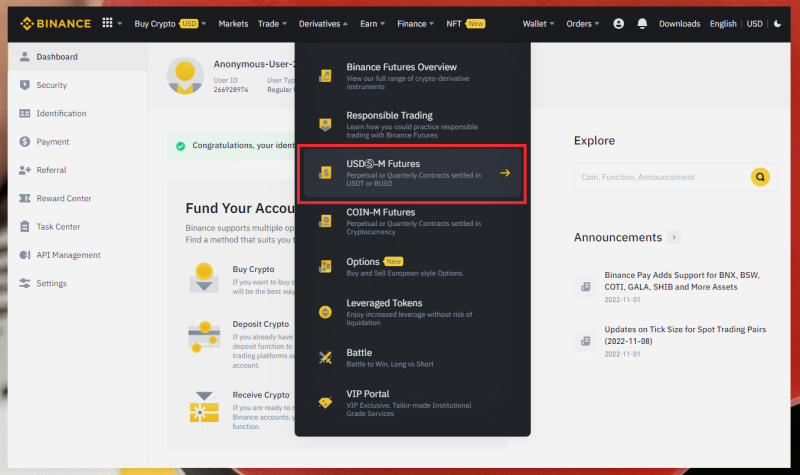The width and height of the screenshot is (800, 475).
Task: Click the Deposit Crypto card icon
Action: click(x=204, y=337)
